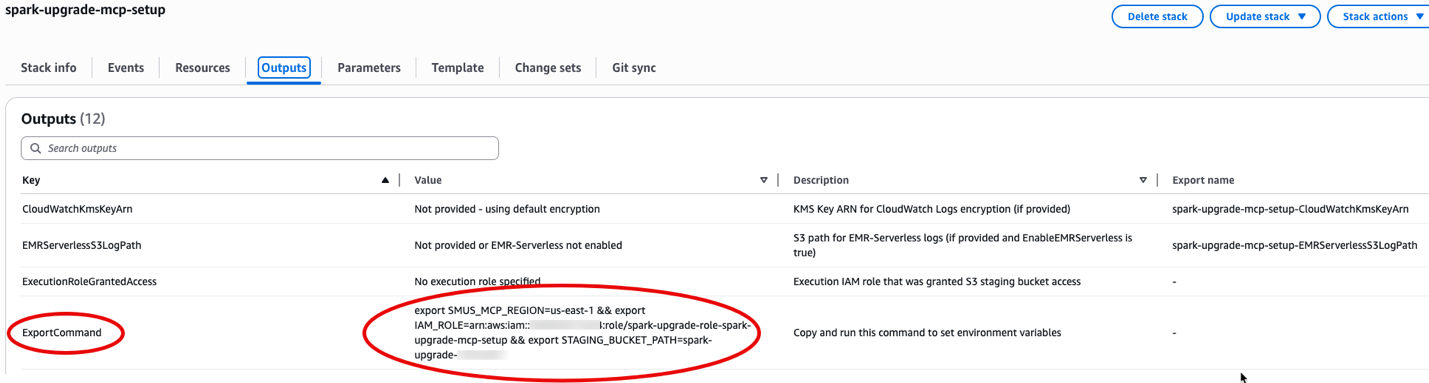Click the KMS Key ARN description text
This screenshot has width=1429, height=383.
coord(931,209)
